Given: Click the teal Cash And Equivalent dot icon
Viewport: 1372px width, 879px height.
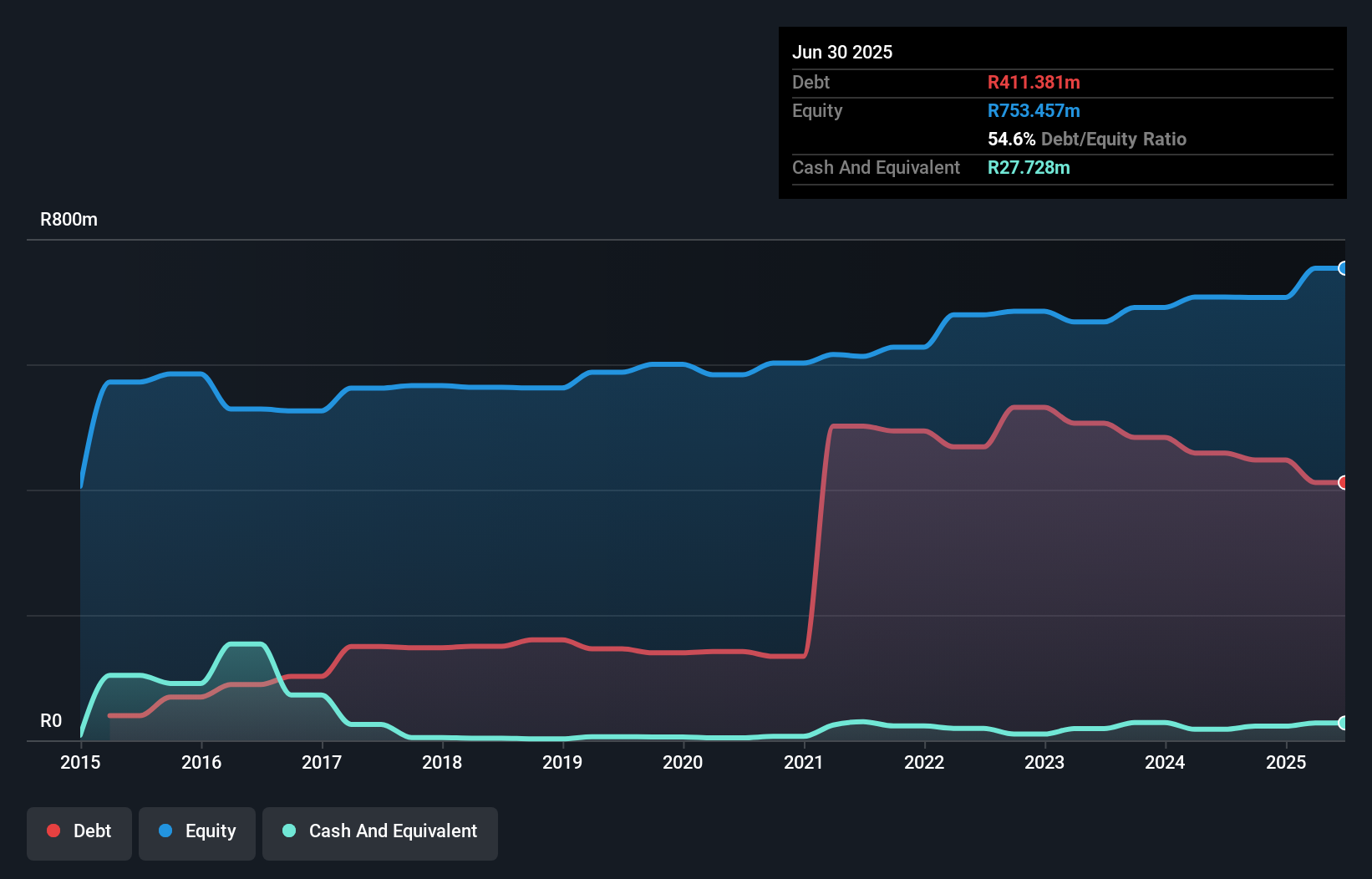Looking at the screenshot, I should coord(287,831).
